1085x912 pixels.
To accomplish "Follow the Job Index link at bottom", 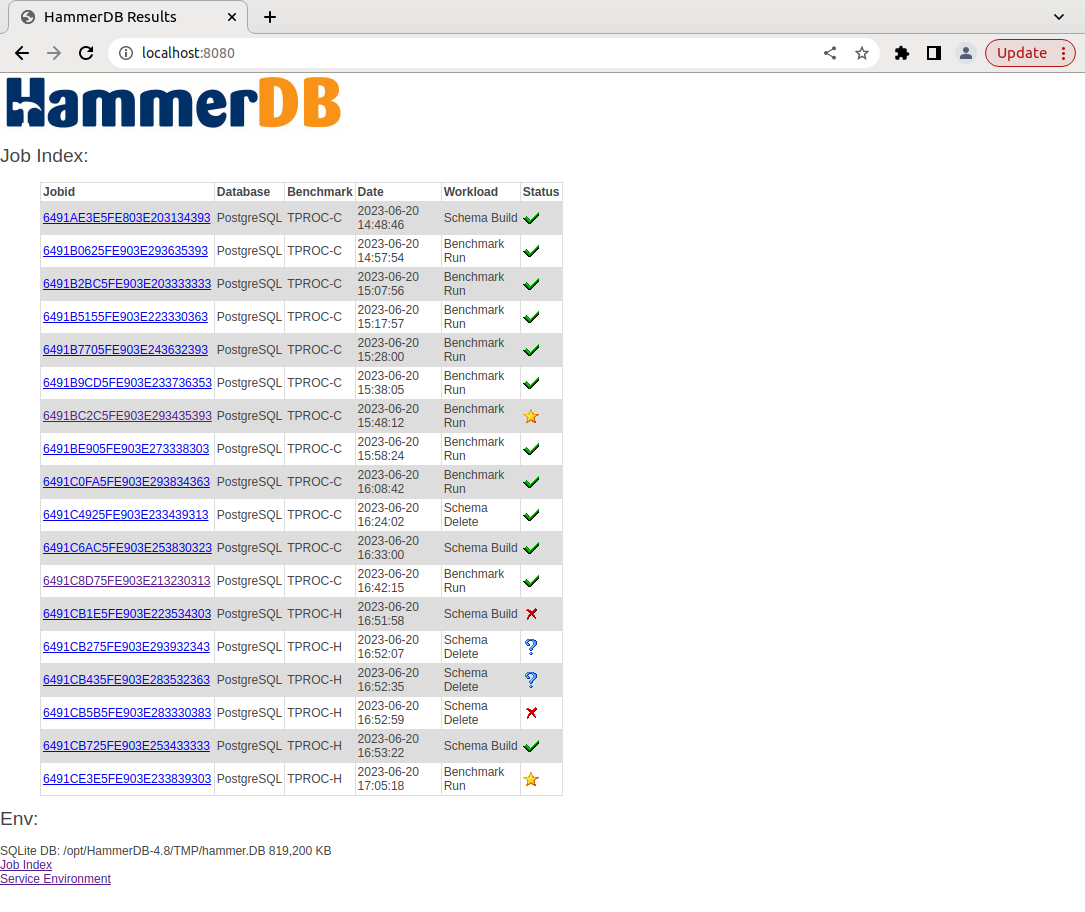I will (26, 865).
